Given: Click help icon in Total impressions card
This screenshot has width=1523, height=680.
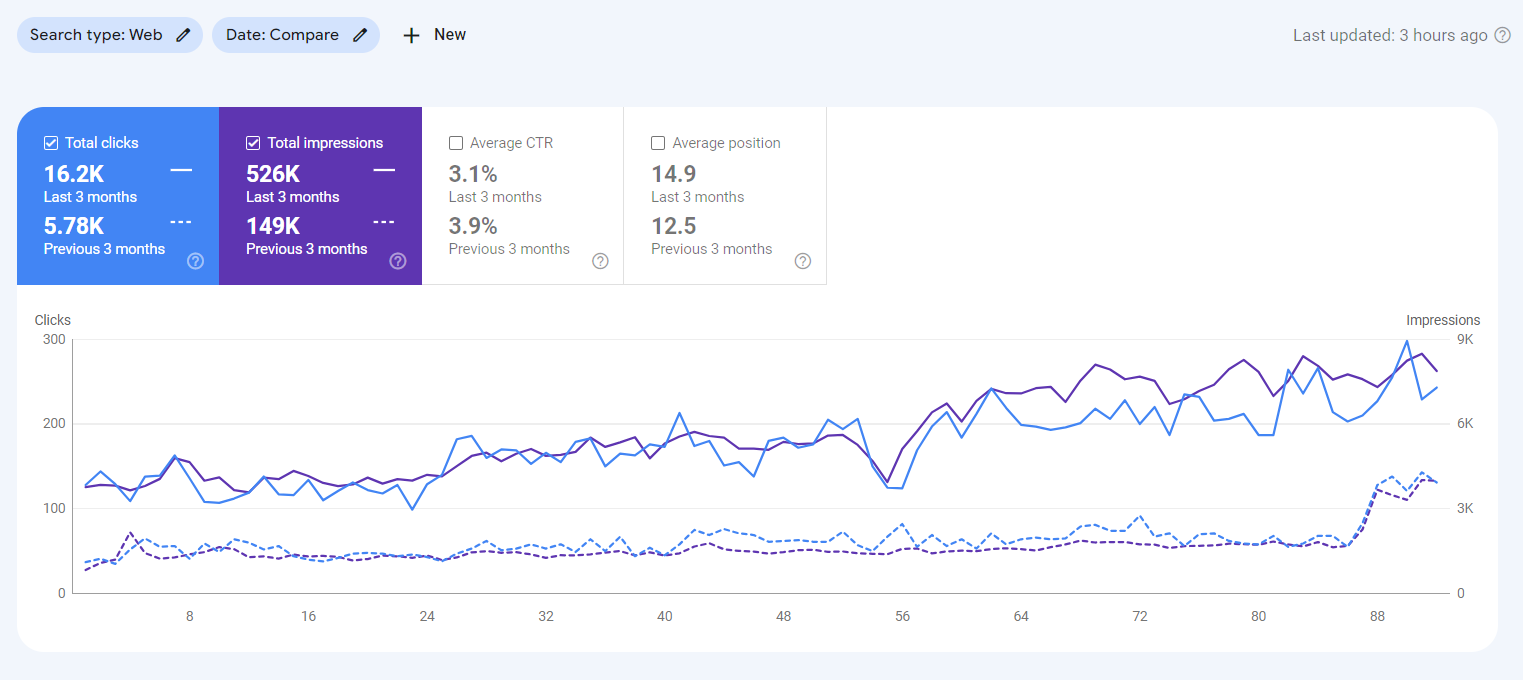Looking at the screenshot, I should click(x=398, y=261).
